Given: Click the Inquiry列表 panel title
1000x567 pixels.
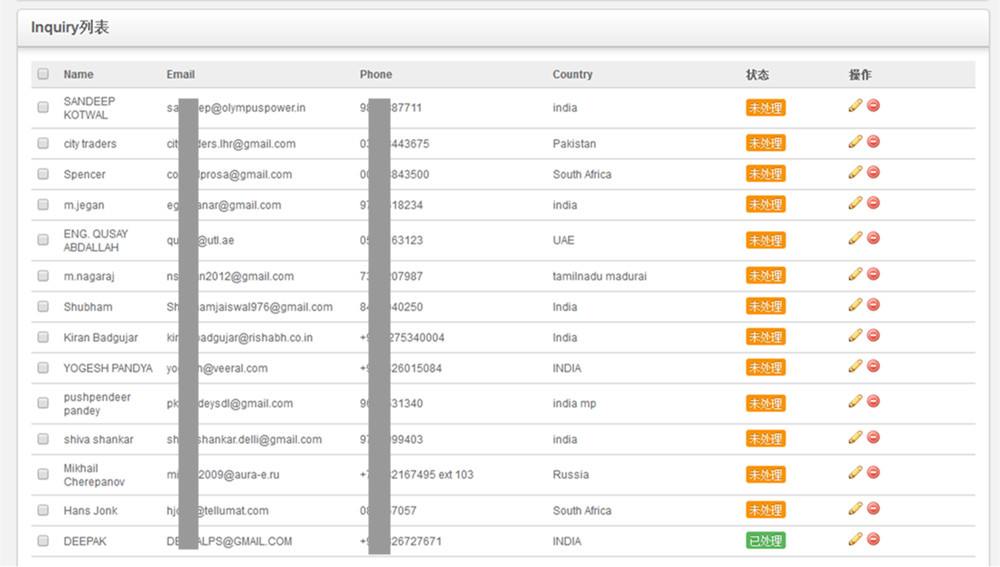Looking at the screenshot, I should pos(70,28).
